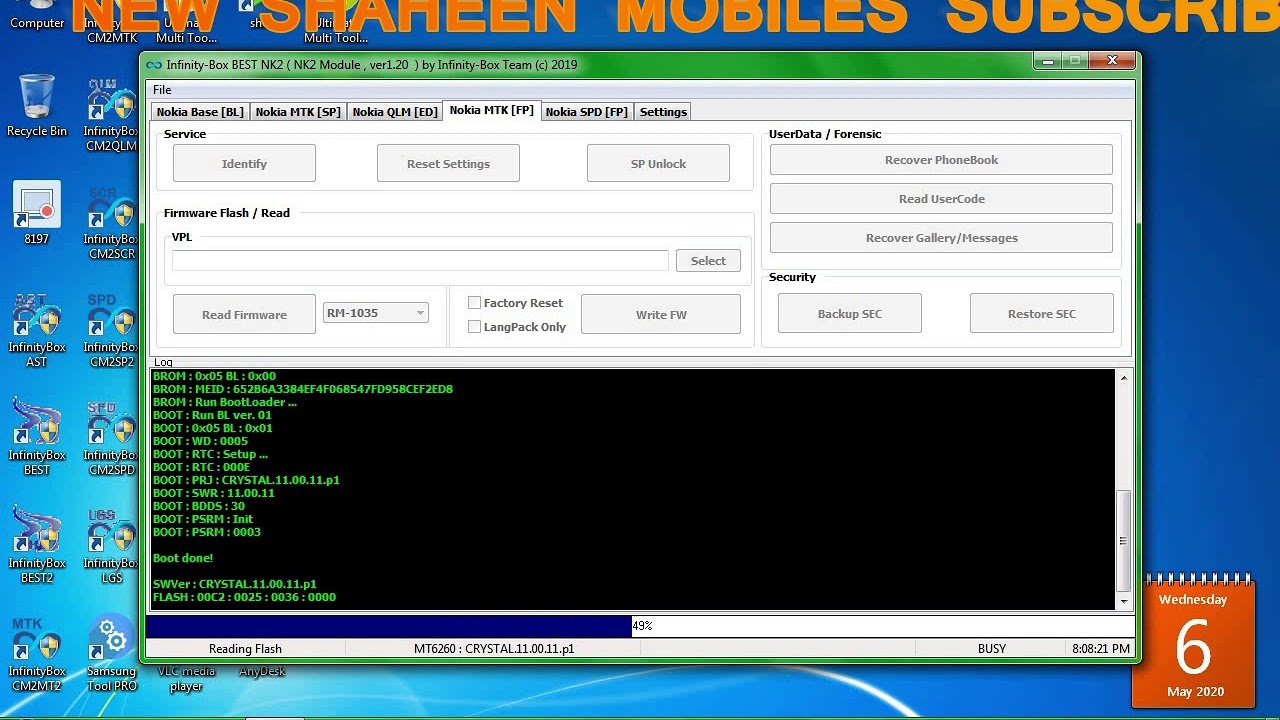Click 'SWVer : CRYSTAL.11.00.11.p1' log line
The width and height of the screenshot is (1280, 720).
[x=234, y=584]
